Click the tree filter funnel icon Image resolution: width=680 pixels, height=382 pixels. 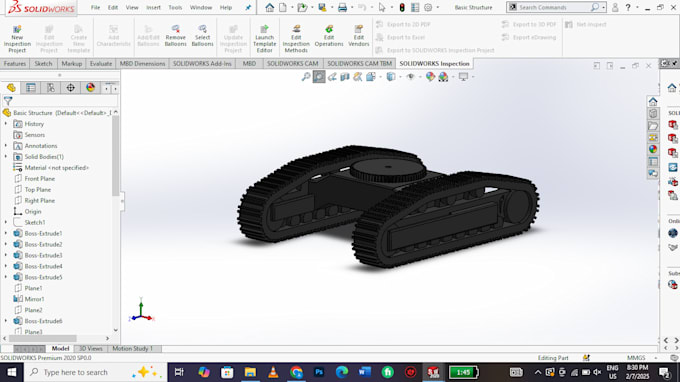8,101
